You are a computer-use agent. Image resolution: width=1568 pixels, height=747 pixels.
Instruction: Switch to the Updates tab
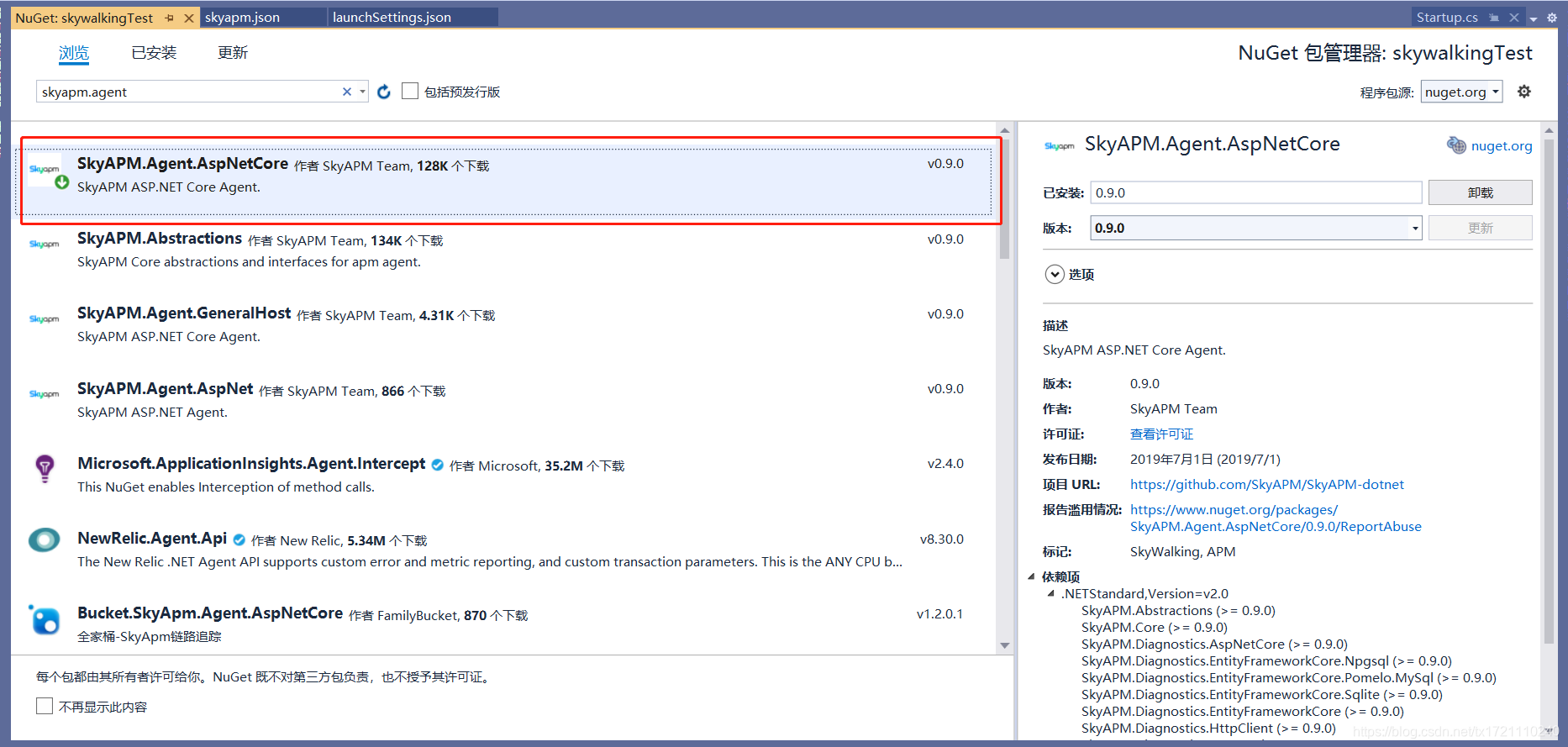(x=233, y=53)
